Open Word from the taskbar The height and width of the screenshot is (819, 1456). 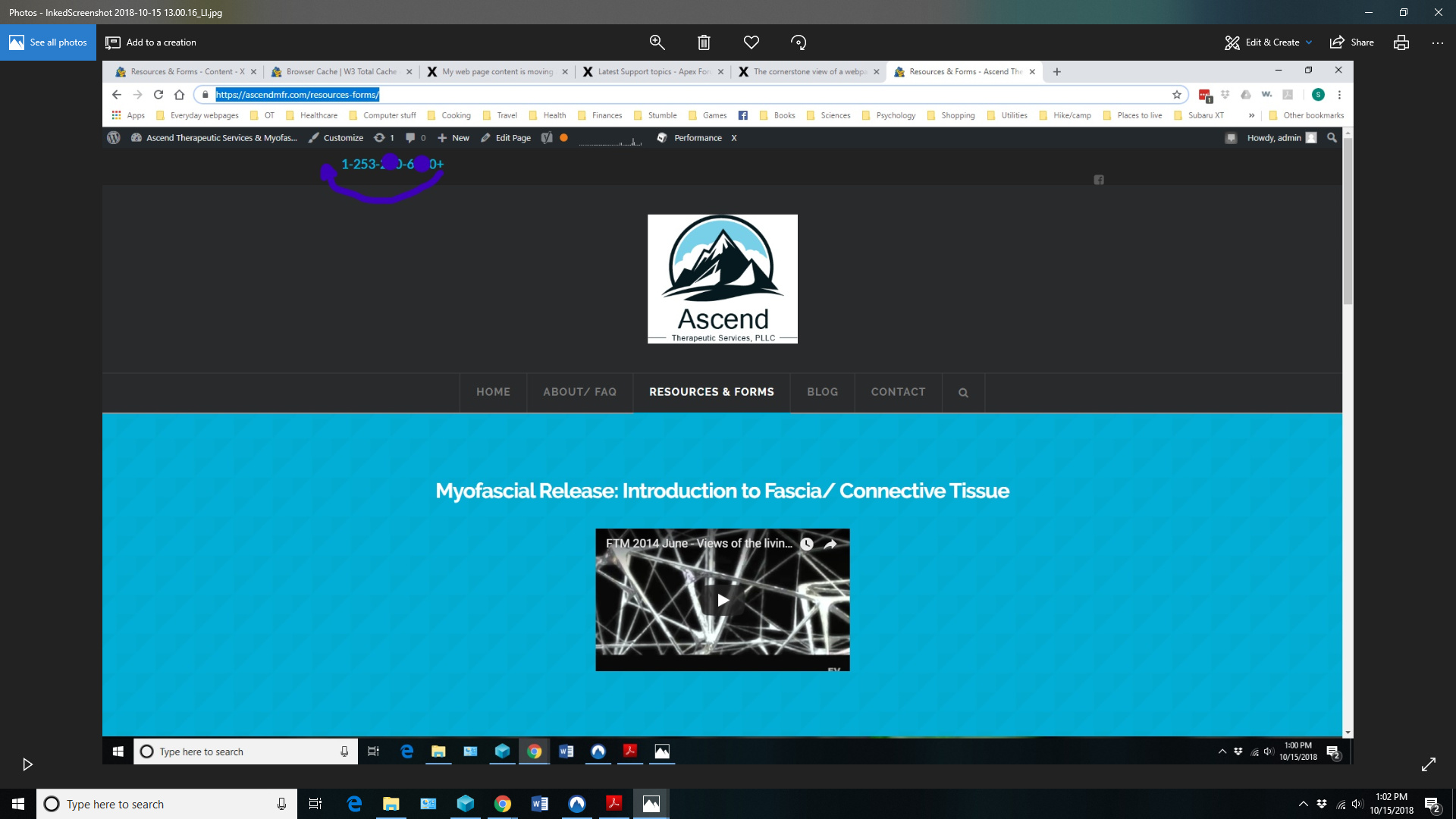540,804
